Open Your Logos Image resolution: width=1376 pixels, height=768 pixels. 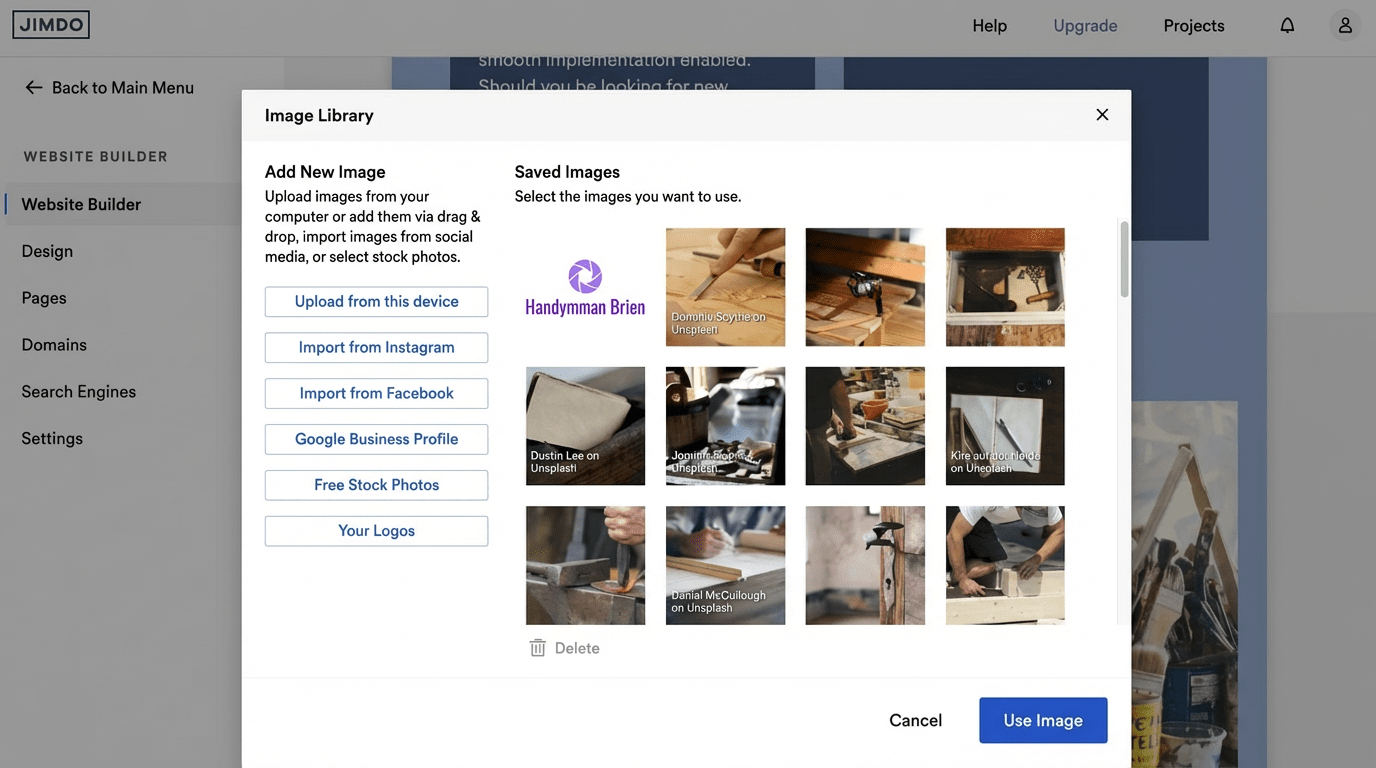[376, 531]
